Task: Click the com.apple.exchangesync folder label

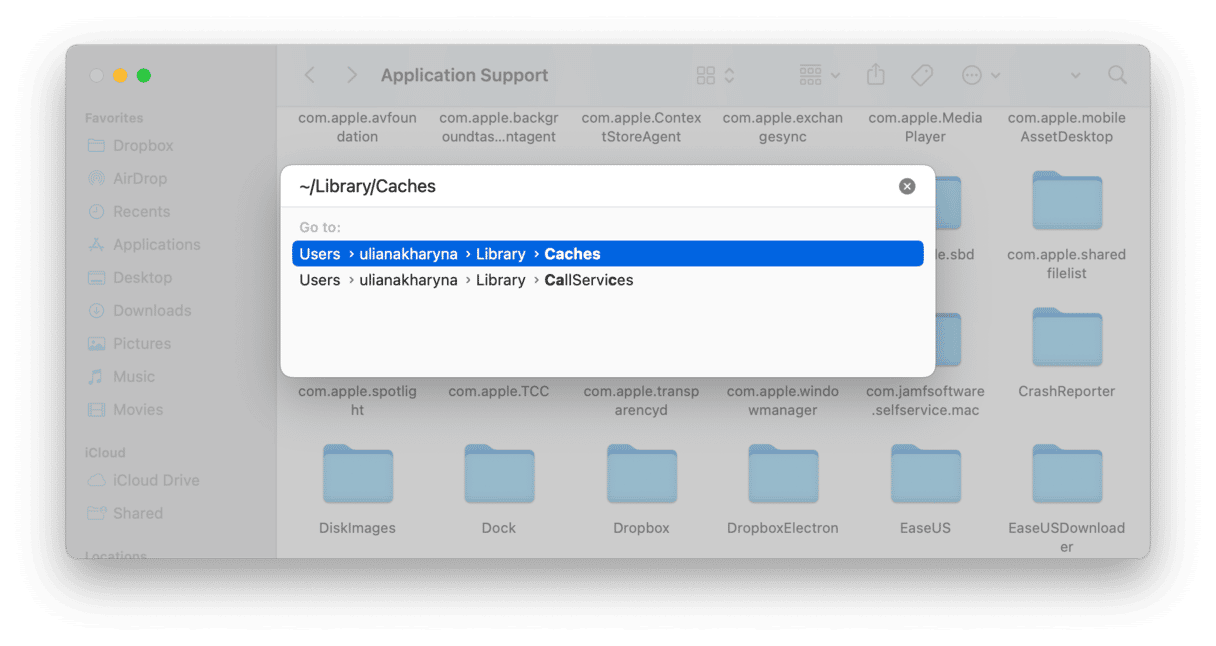Action: [x=783, y=127]
